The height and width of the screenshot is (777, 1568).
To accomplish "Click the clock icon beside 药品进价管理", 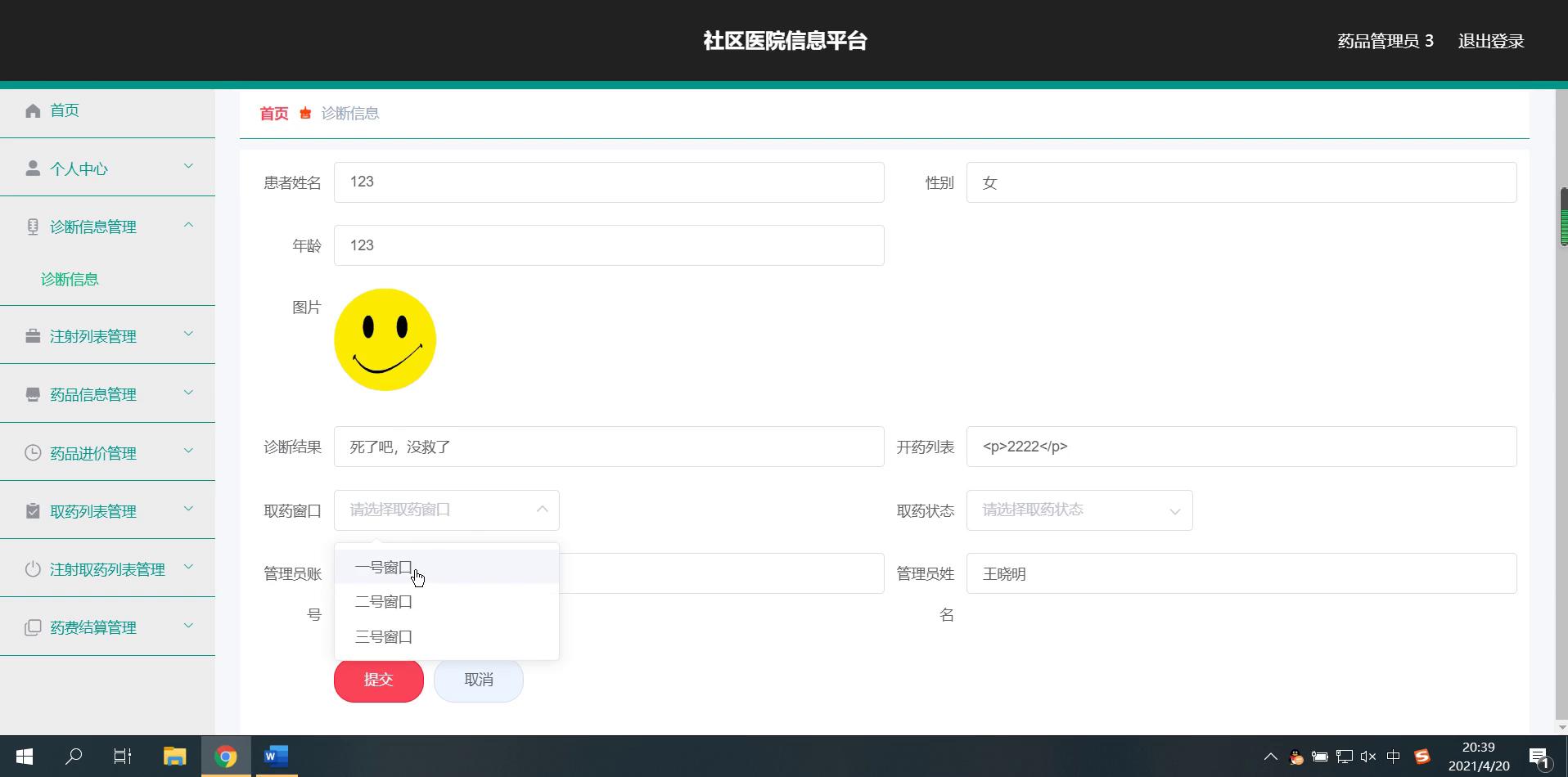I will [33, 453].
